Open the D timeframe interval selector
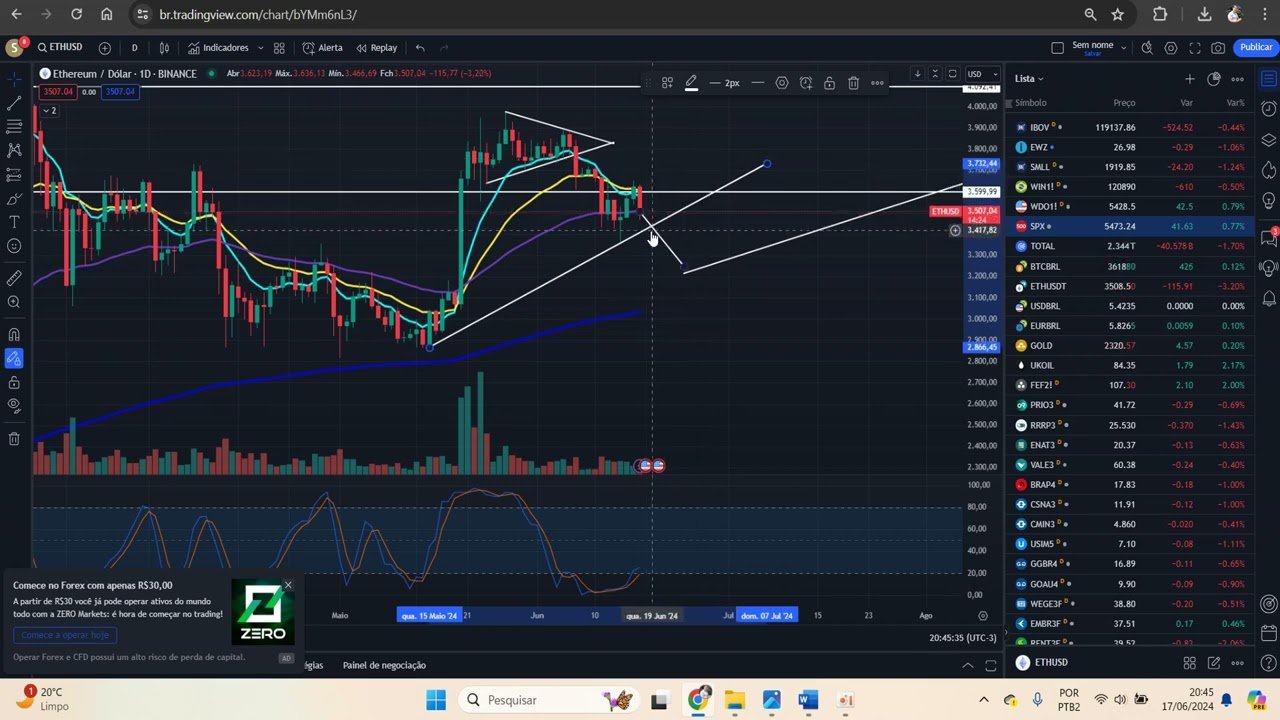This screenshot has height=720, width=1280. 134,47
